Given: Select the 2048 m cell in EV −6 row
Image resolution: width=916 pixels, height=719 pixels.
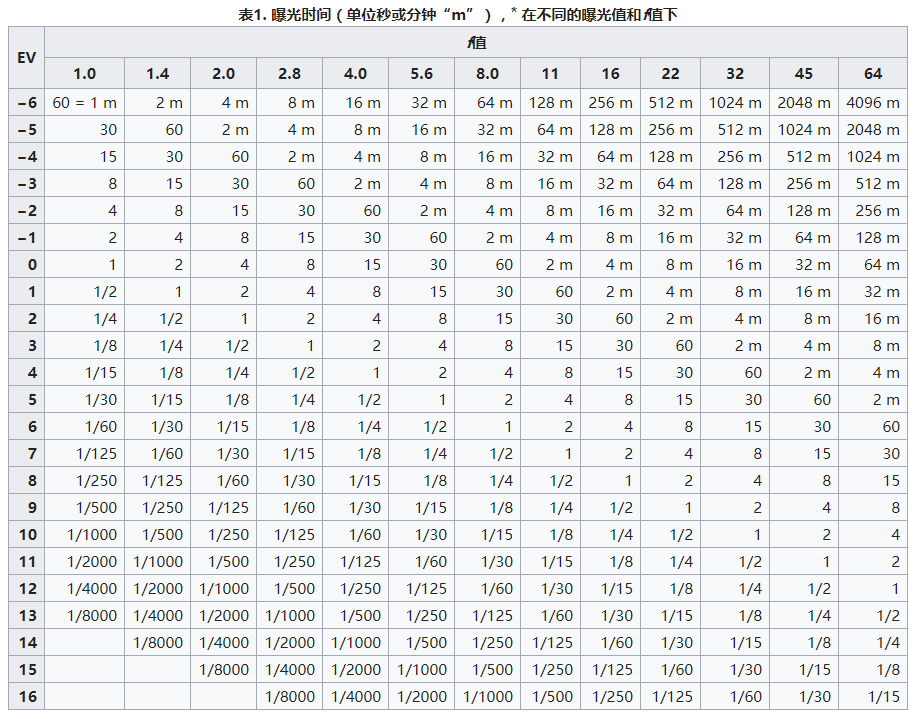Looking at the screenshot, I should [x=804, y=103].
